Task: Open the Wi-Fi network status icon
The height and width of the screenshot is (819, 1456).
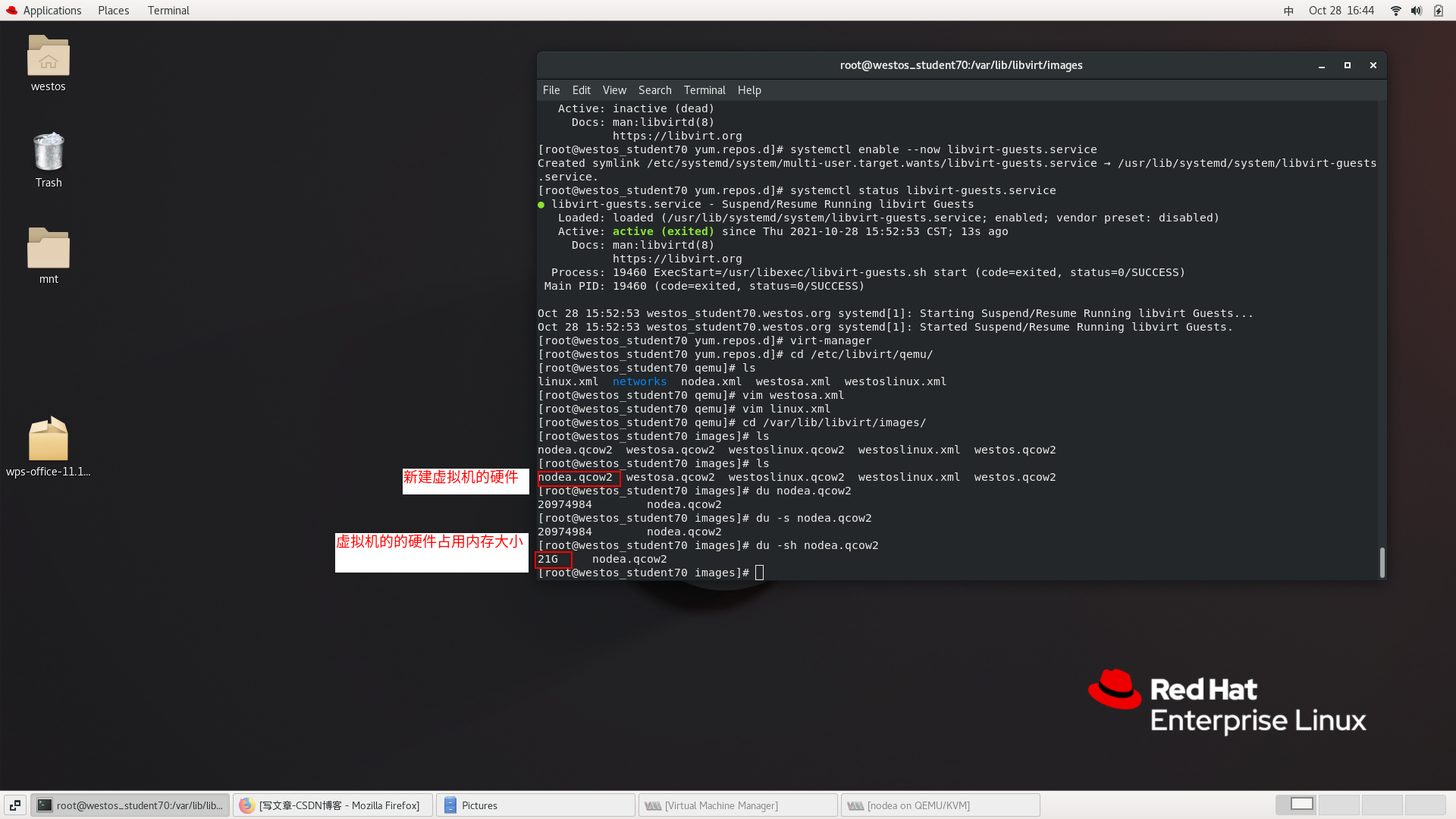Action: point(1395,11)
